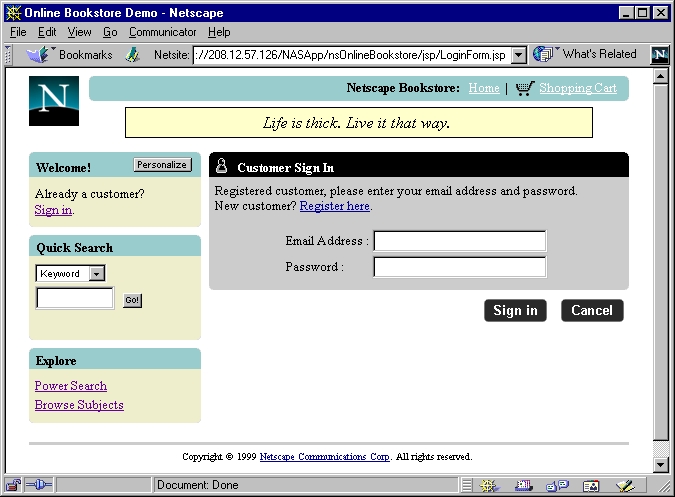Follow the Sign in link under Welcome
This screenshot has width=675, height=497.
point(53,210)
